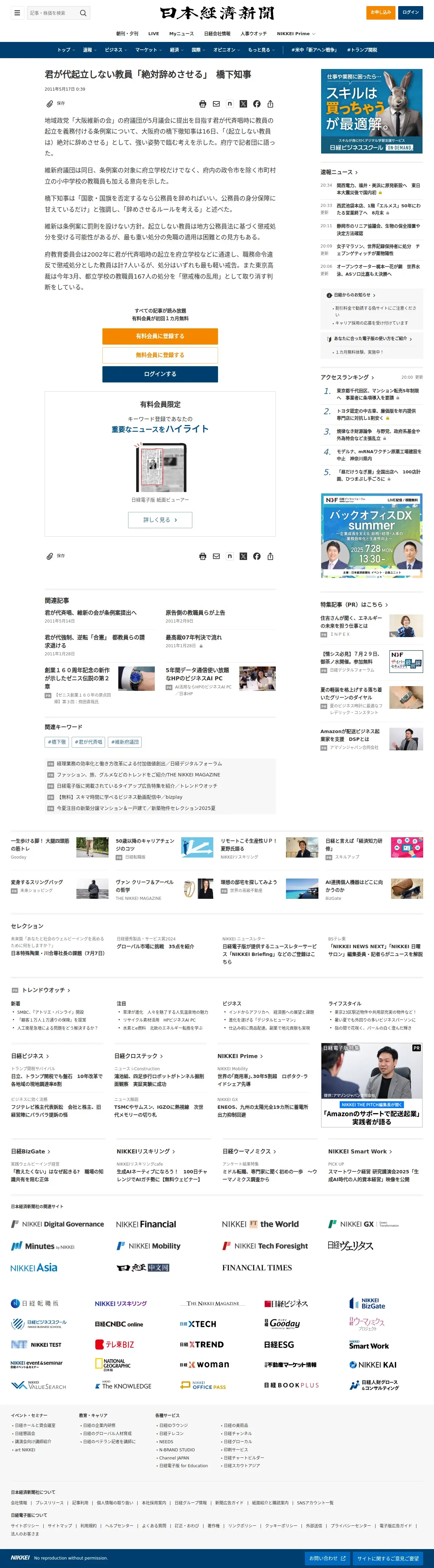
Task: Click the 詳しく見る button
Action: pos(160,520)
